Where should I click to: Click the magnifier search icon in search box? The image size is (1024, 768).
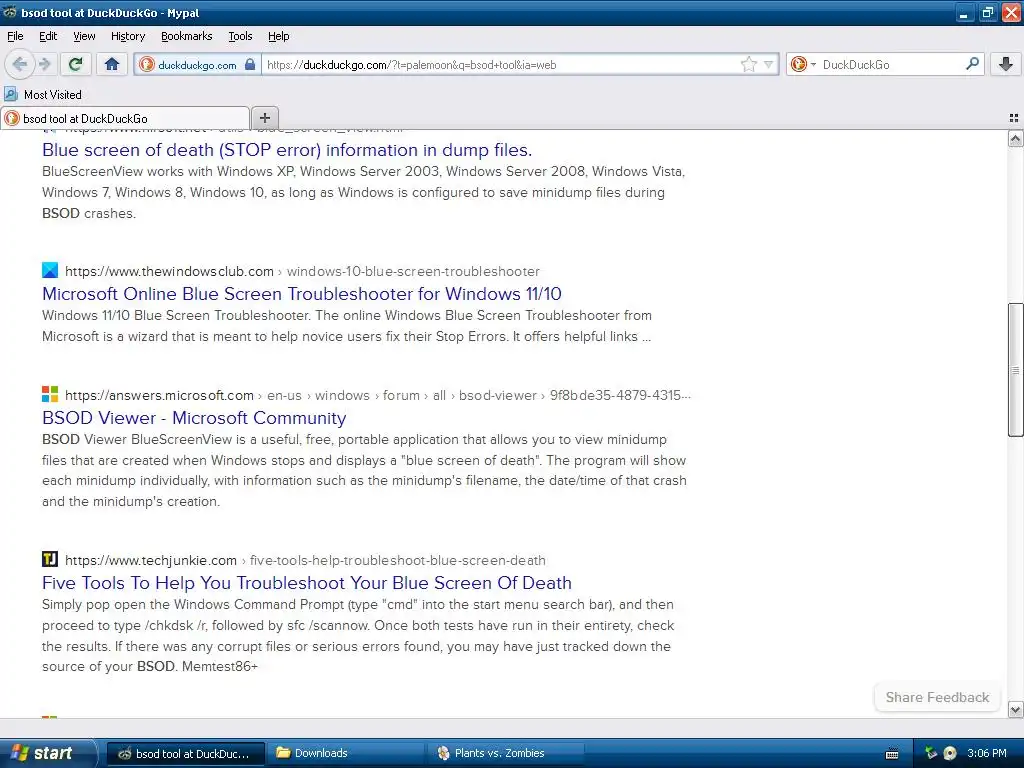pos(972,64)
